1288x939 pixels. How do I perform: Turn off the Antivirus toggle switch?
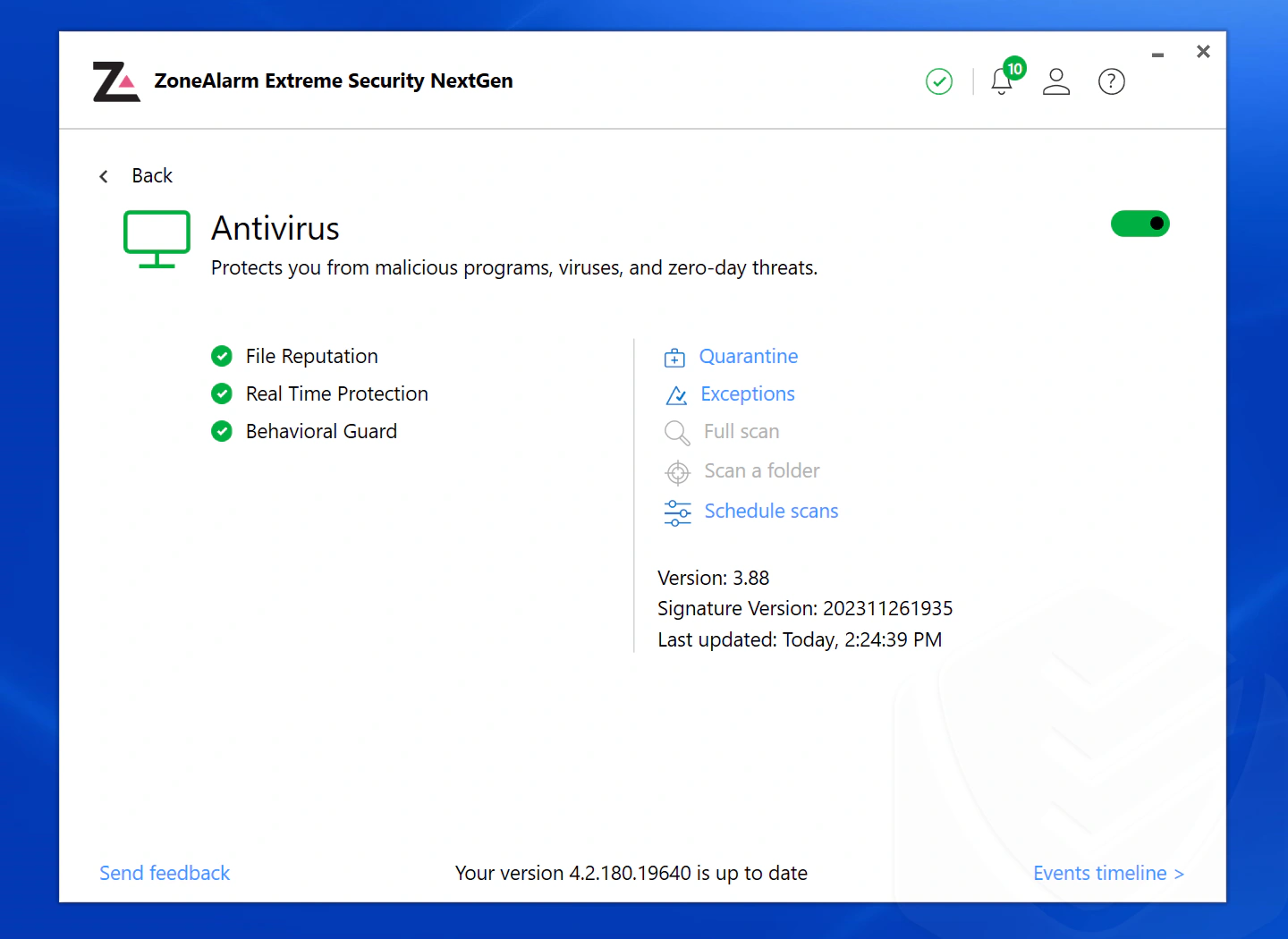[x=1140, y=224]
